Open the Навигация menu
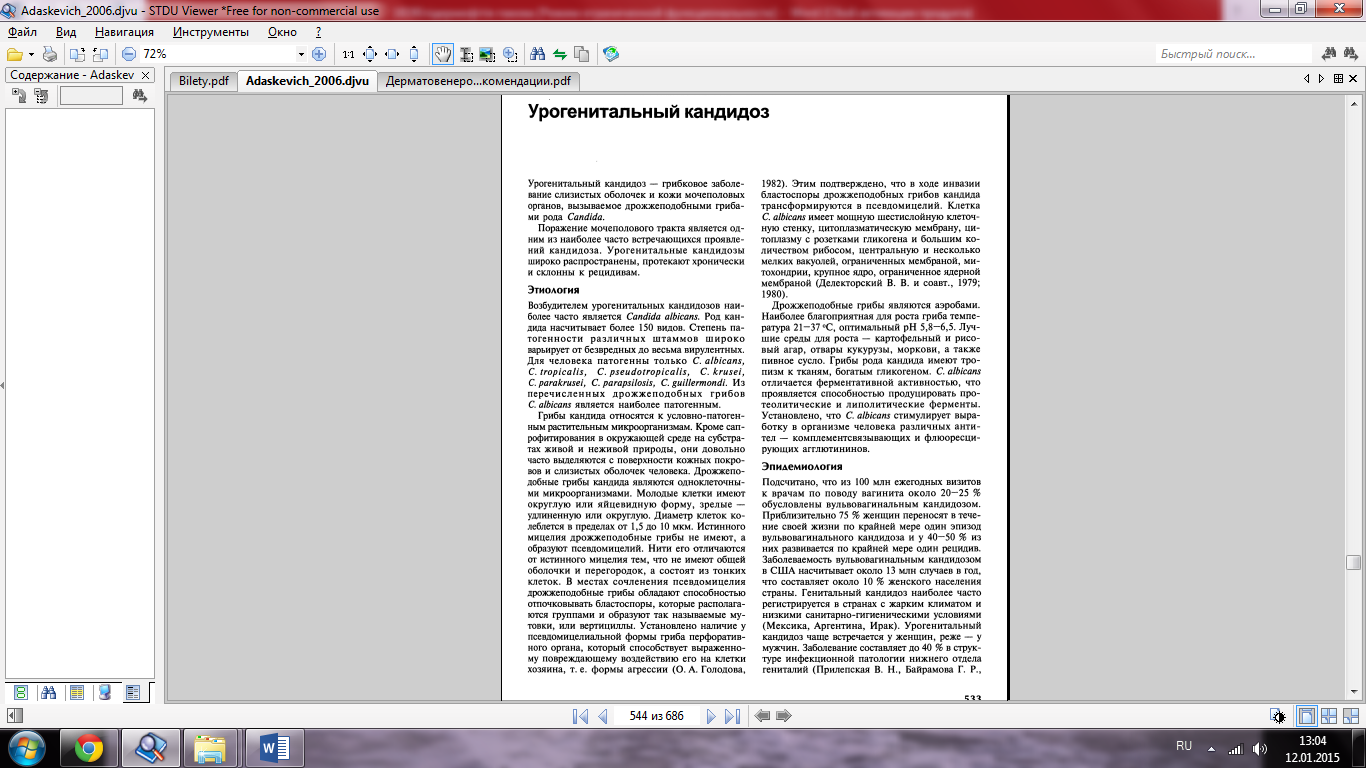Viewport: 1366px width, 768px height. (124, 32)
